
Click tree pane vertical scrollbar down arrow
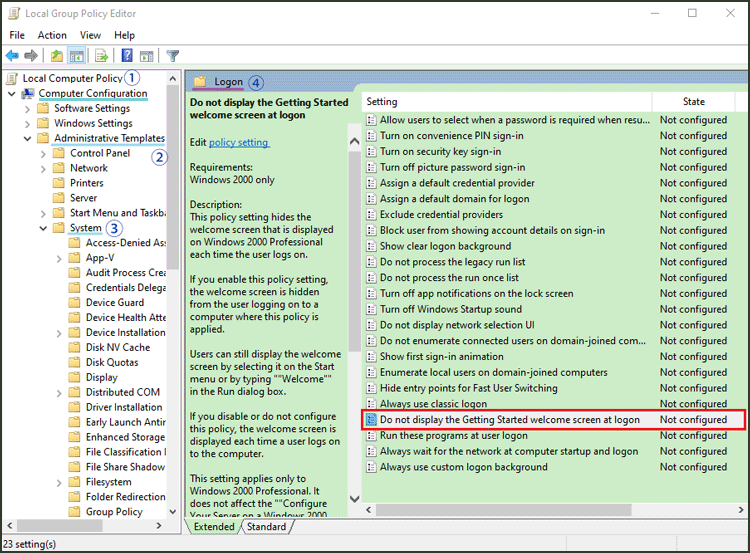[173, 511]
